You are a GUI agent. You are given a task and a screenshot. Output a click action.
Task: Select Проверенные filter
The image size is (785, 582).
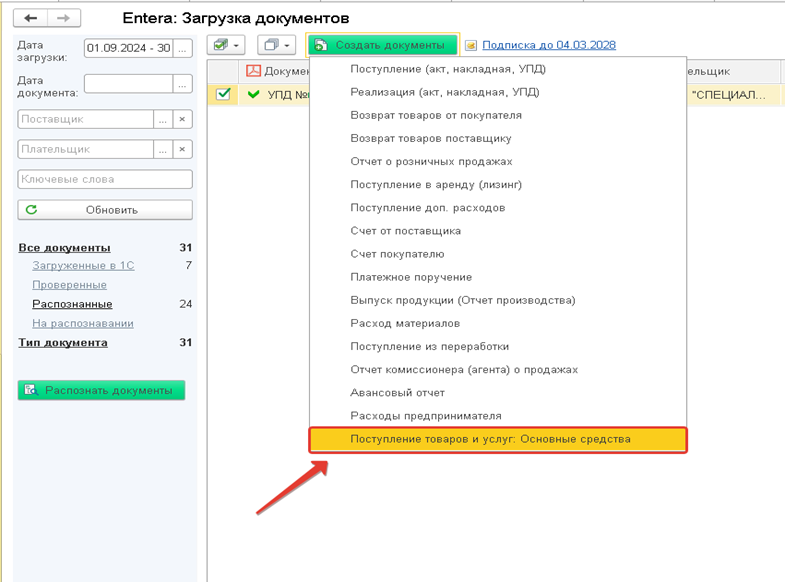point(70,285)
